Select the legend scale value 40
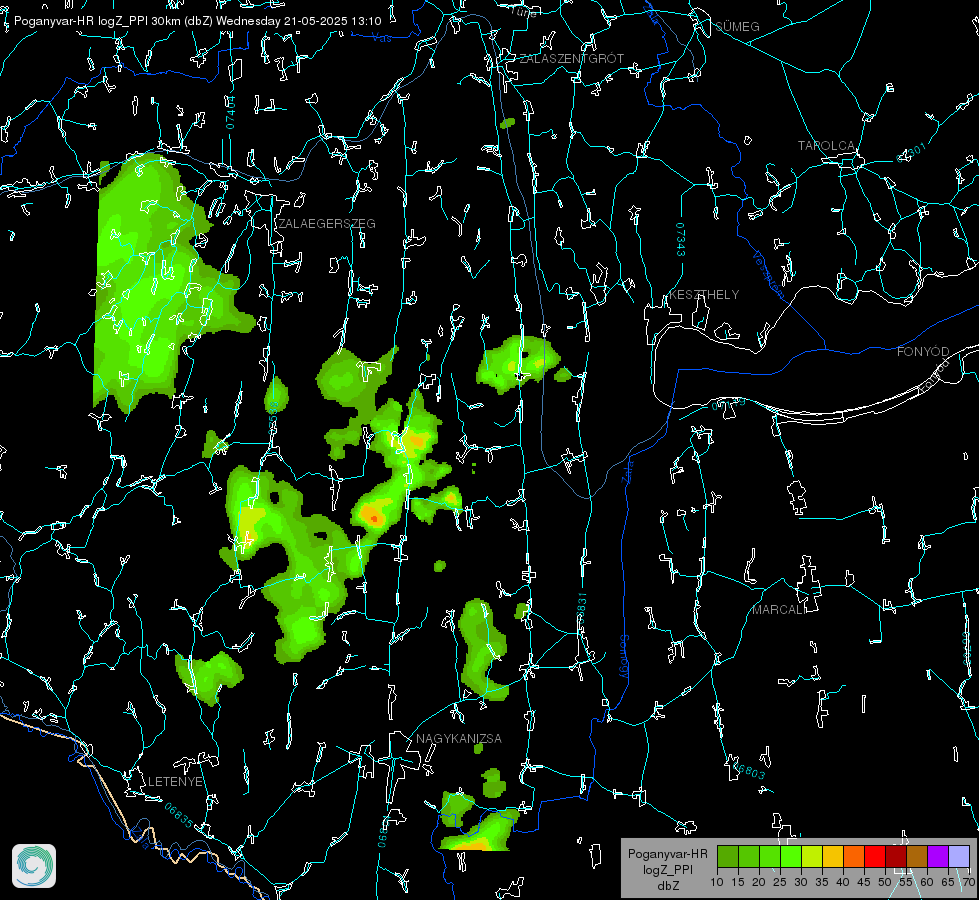 coord(843,882)
